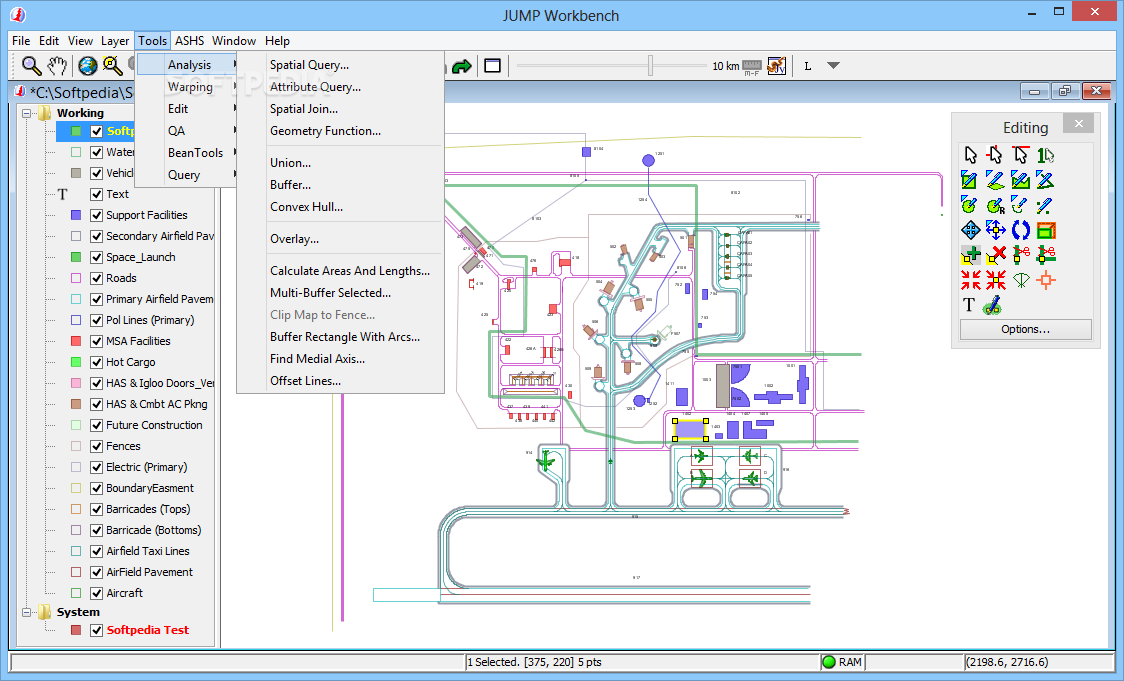Screen dimensions: 1124x681
Task: Open the toolbar dropdown arrow next to L
Action: pos(833,65)
